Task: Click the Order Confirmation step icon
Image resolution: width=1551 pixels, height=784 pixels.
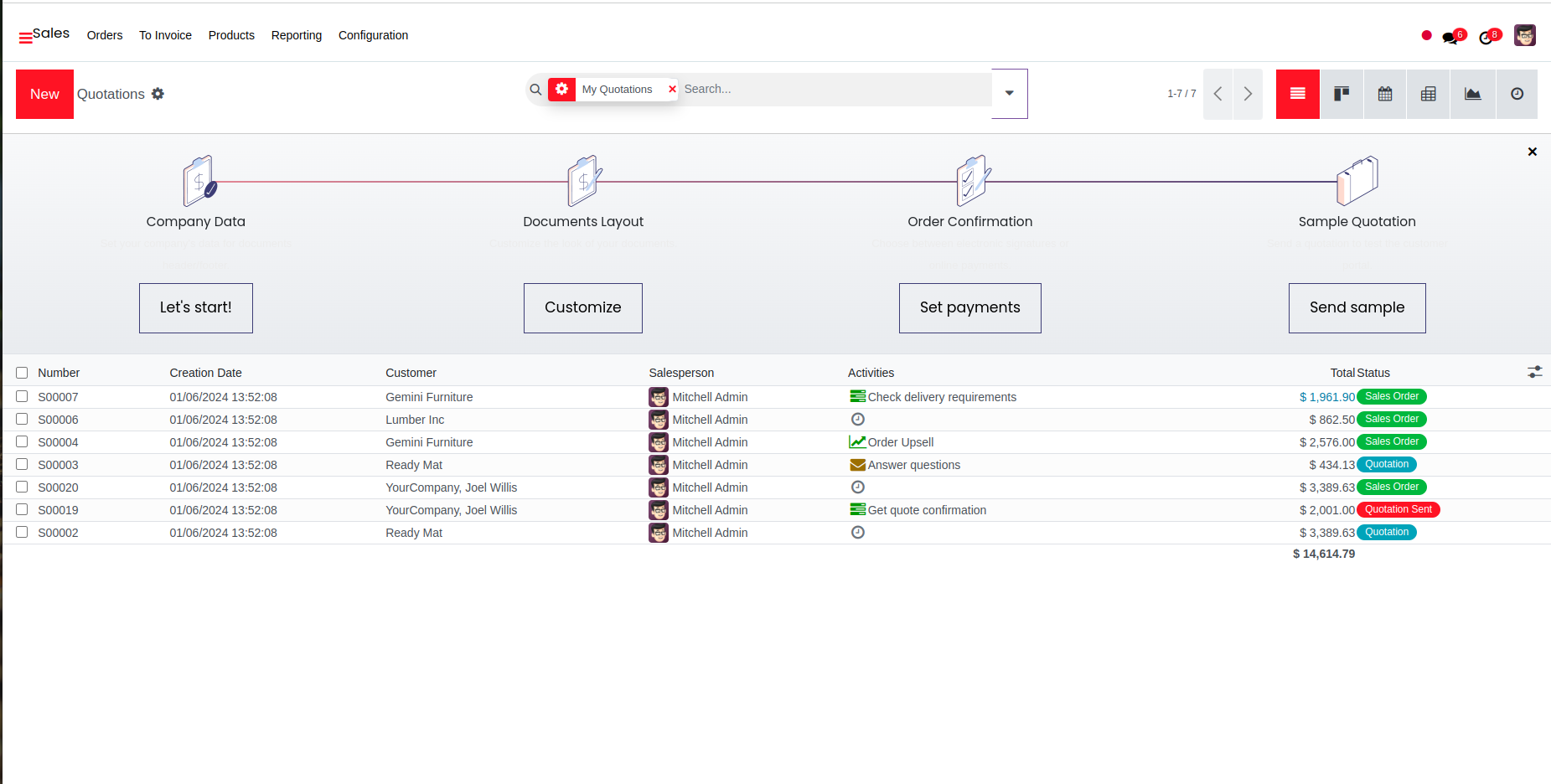Action: tap(973, 180)
